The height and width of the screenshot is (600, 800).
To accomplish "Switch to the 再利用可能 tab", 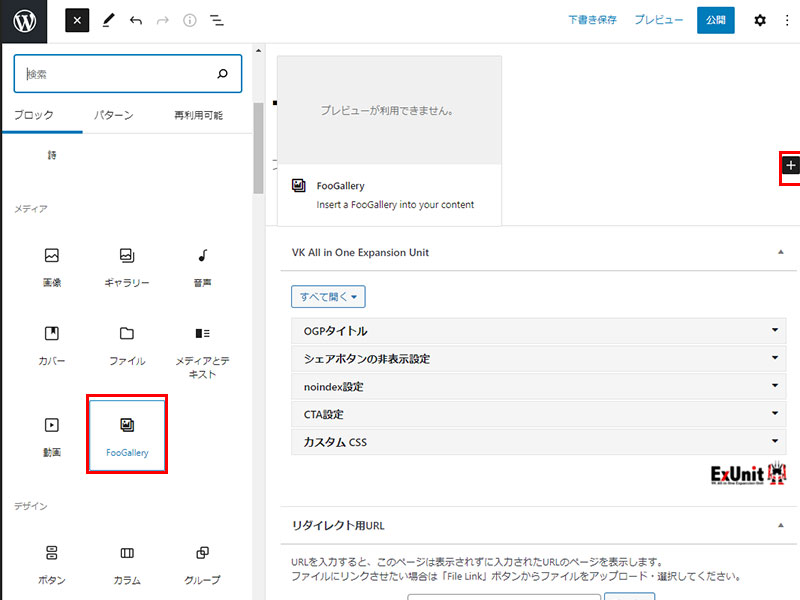I will (x=198, y=115).
